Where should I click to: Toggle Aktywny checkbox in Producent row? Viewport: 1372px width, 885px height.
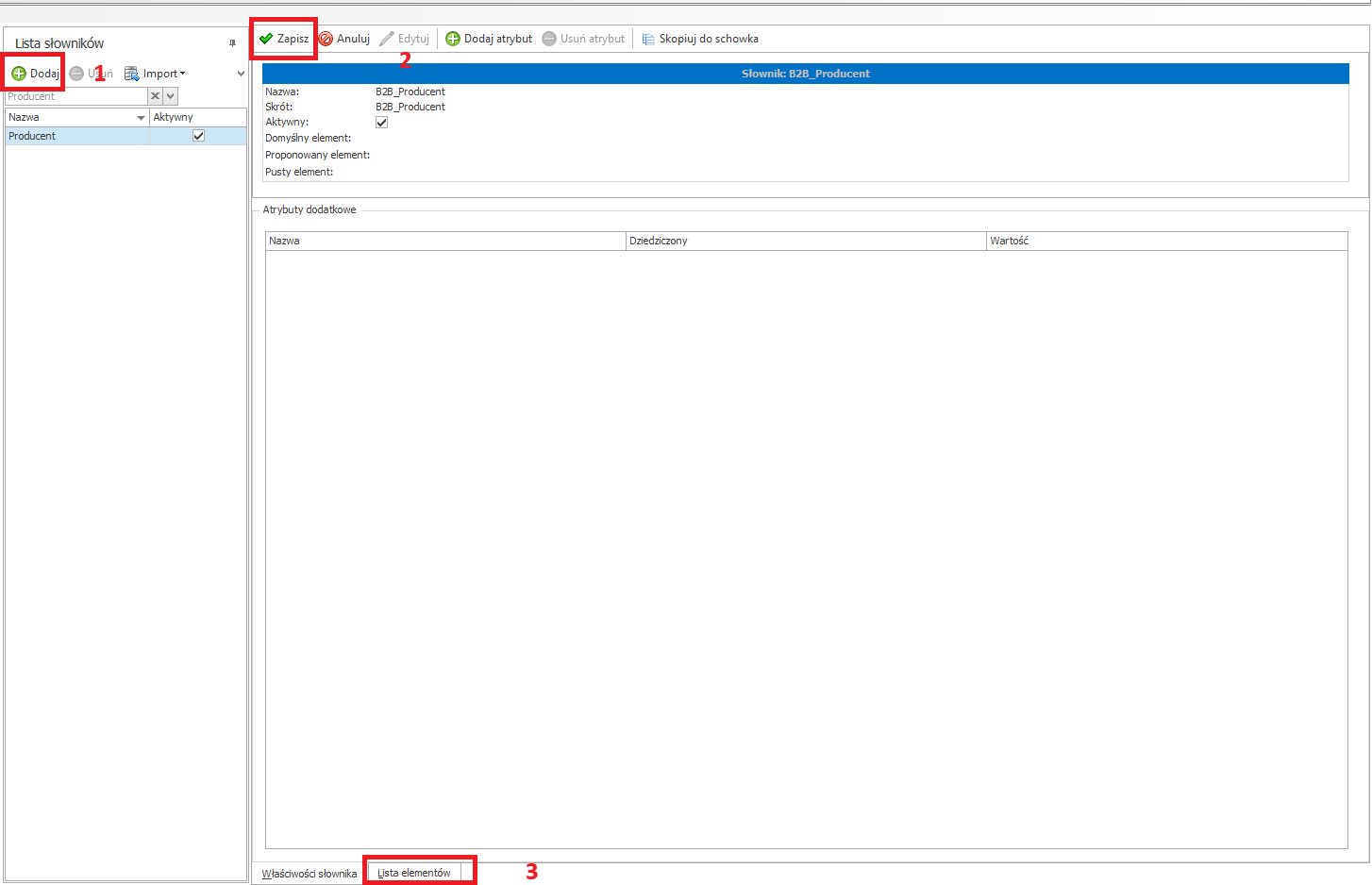(x=198, y=136)
